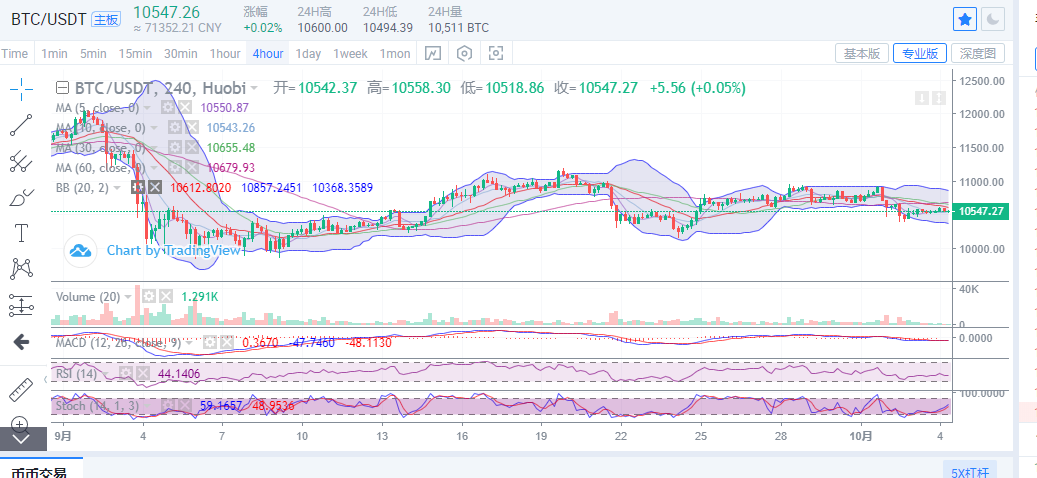1037x478 pixels.
Task: Open settings gear for MA 10 indicator
Action: point(175,128)
